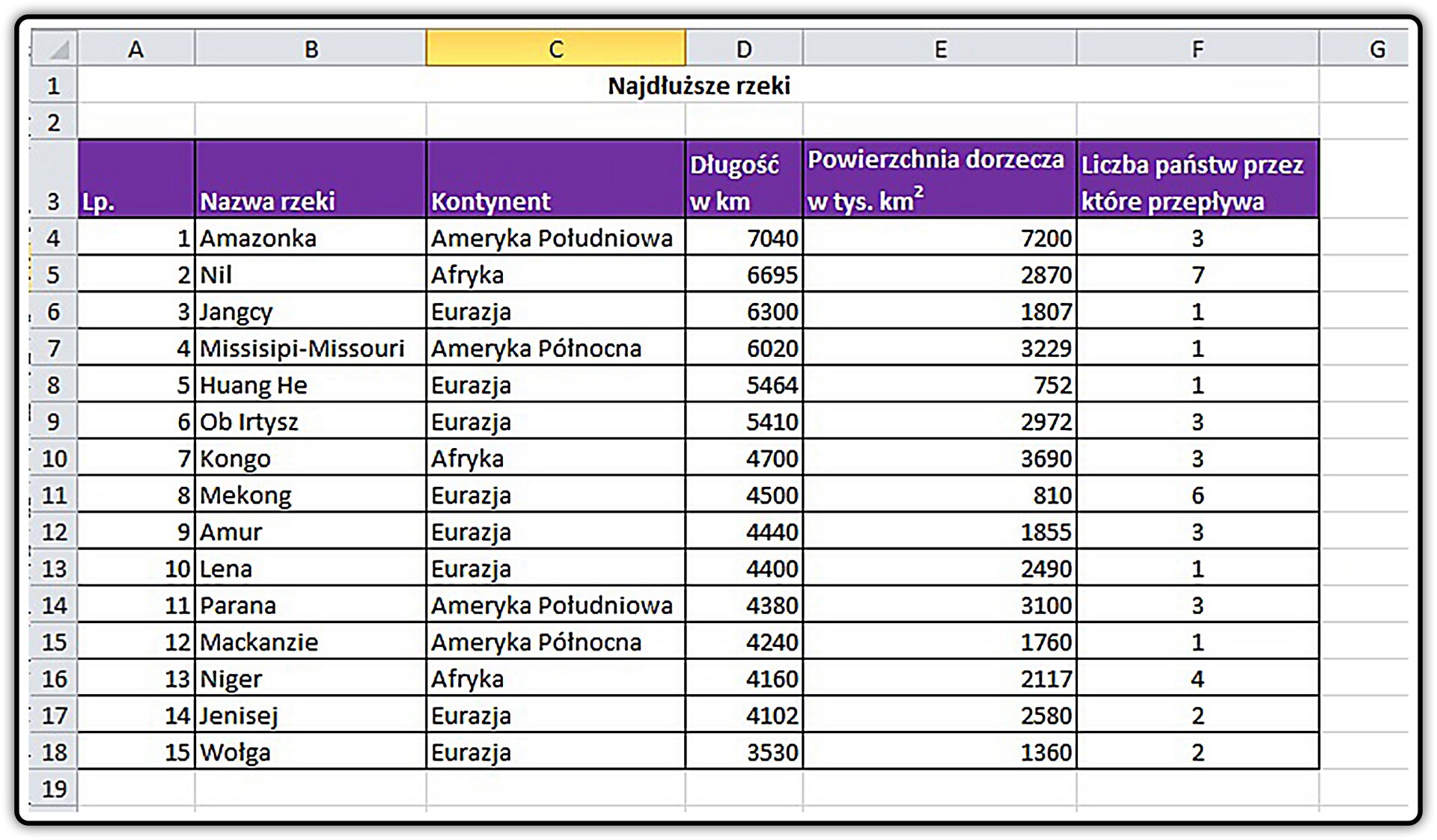The width and height of the screenshot is (1437, 840).
Task: Click the Liczba państw header cell
Action: pos(1197,179)
